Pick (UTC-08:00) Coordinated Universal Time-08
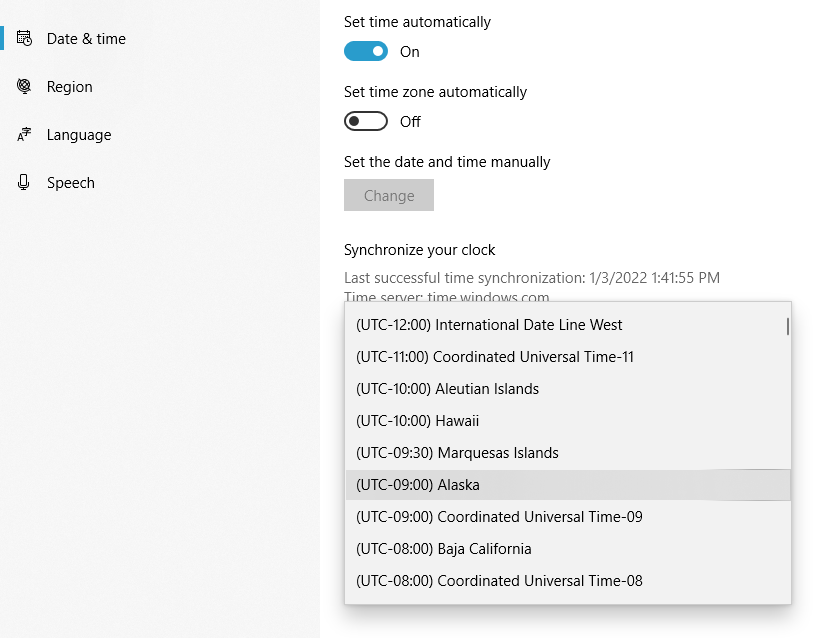Screen dimensions: 830x638 (x=498, y=580)
